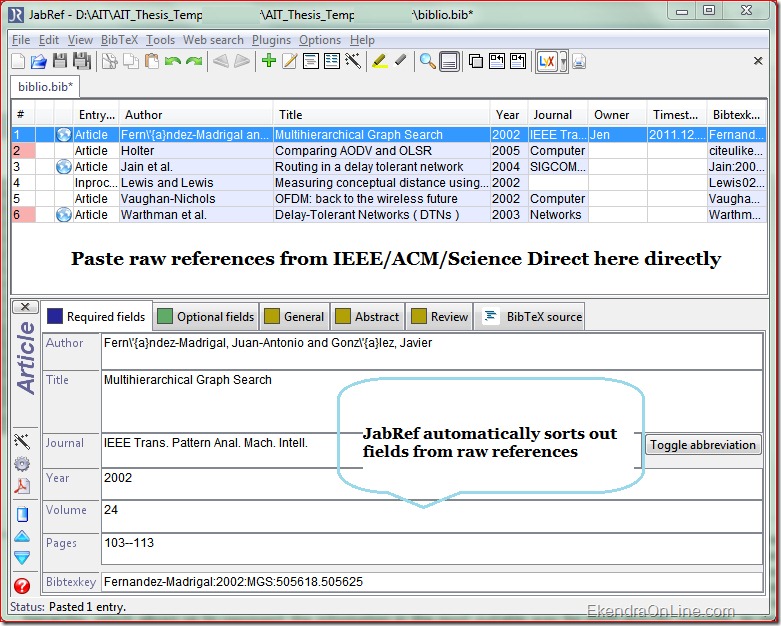781x626 pixels.
Task: Click in the Pages field containing 103--113
Action: point(432,549)
